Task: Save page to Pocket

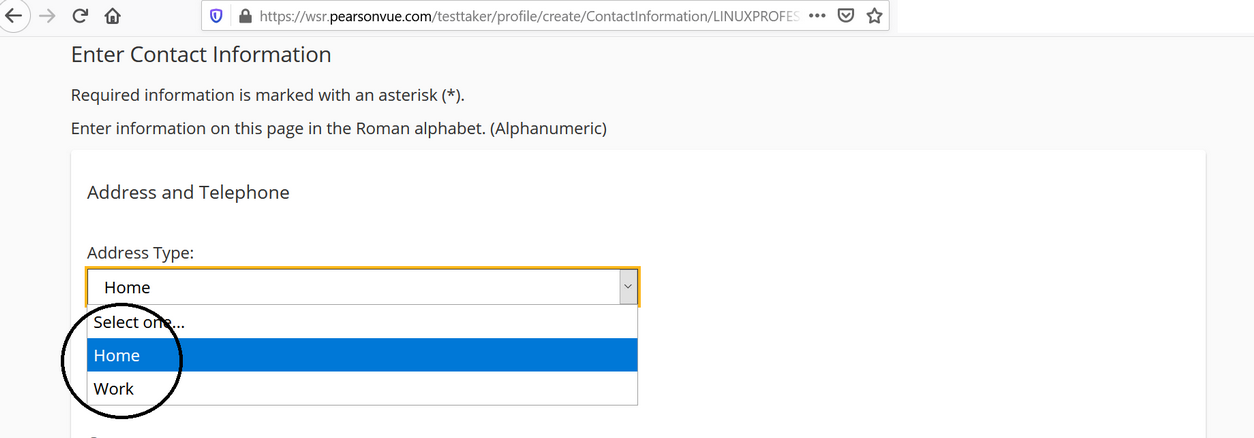Action: [x=845, y=16]
